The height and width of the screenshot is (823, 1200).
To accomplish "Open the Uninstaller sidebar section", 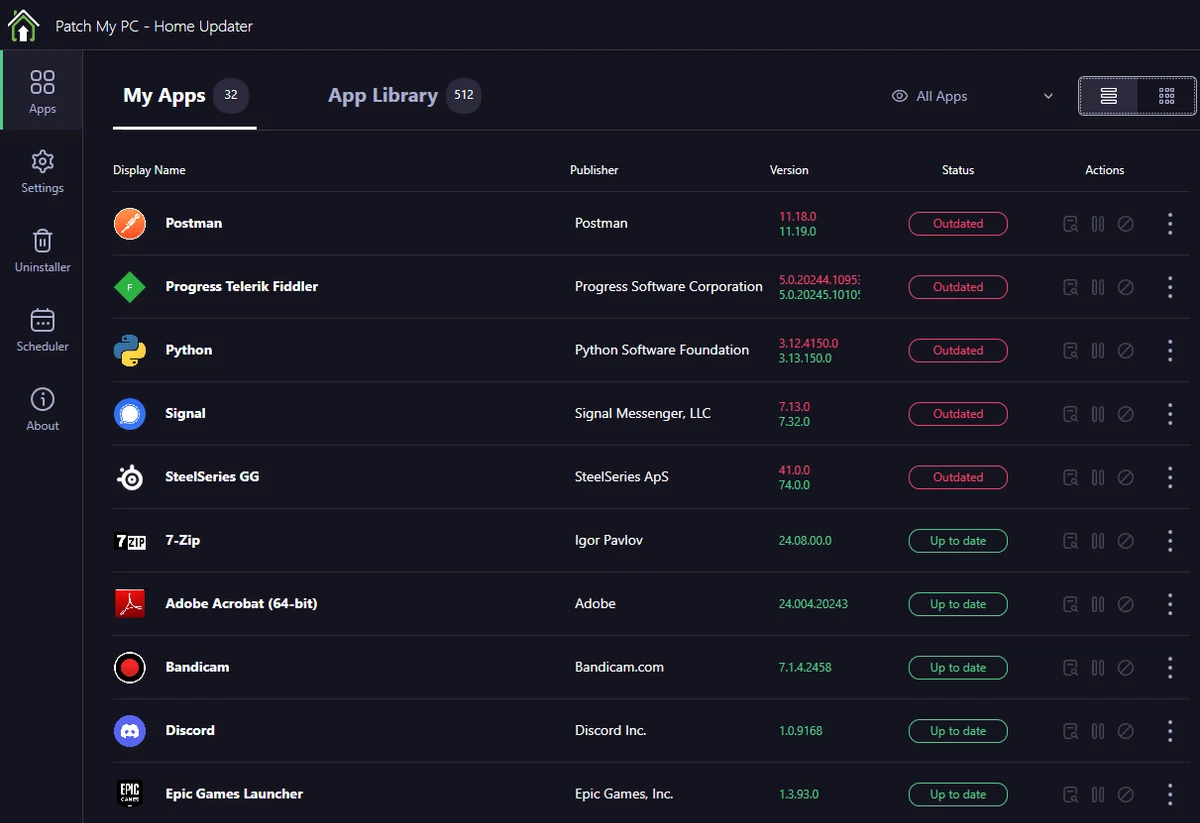I will point(42,251).
